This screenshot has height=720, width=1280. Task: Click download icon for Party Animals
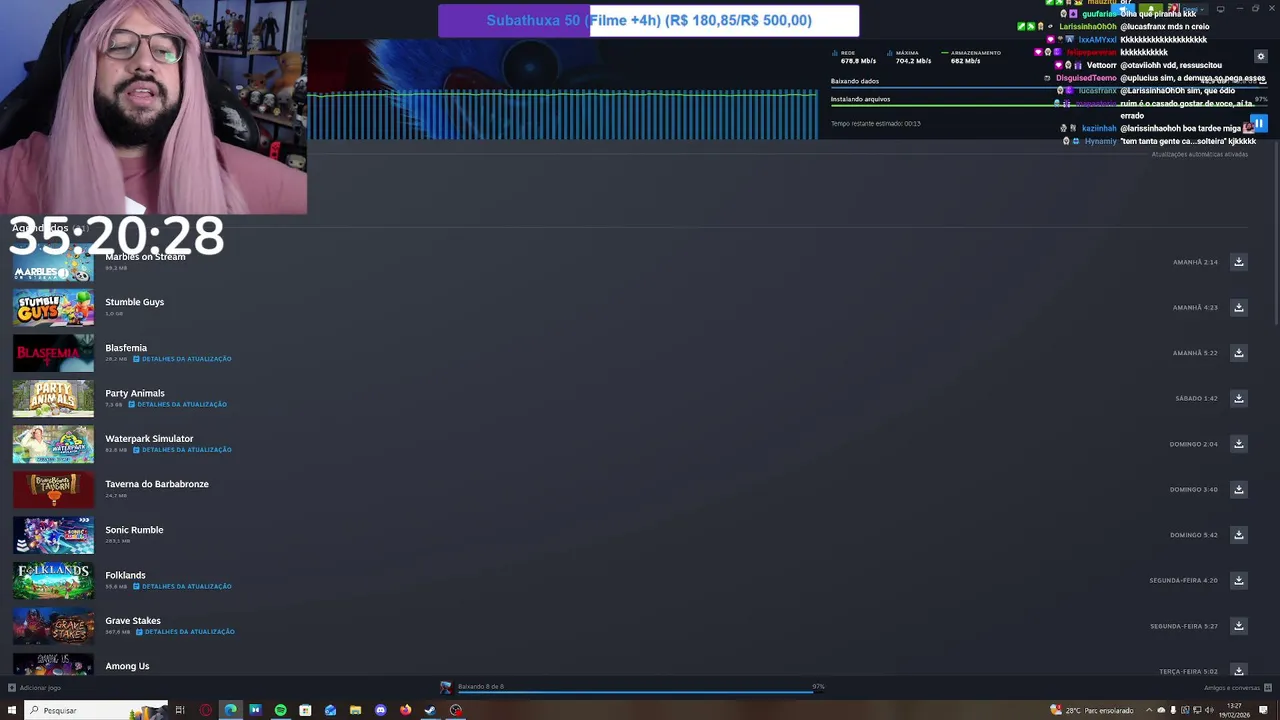[1238, 398]
